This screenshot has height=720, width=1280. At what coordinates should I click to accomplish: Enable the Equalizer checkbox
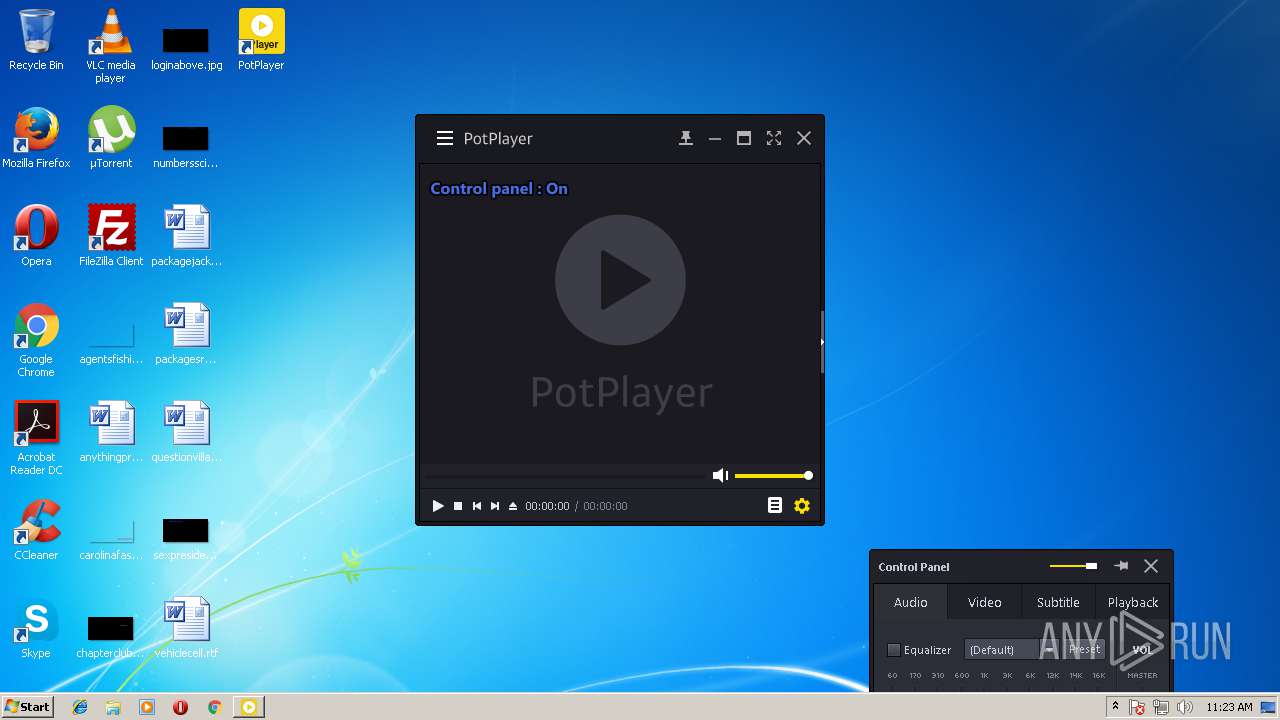point(894,650)
